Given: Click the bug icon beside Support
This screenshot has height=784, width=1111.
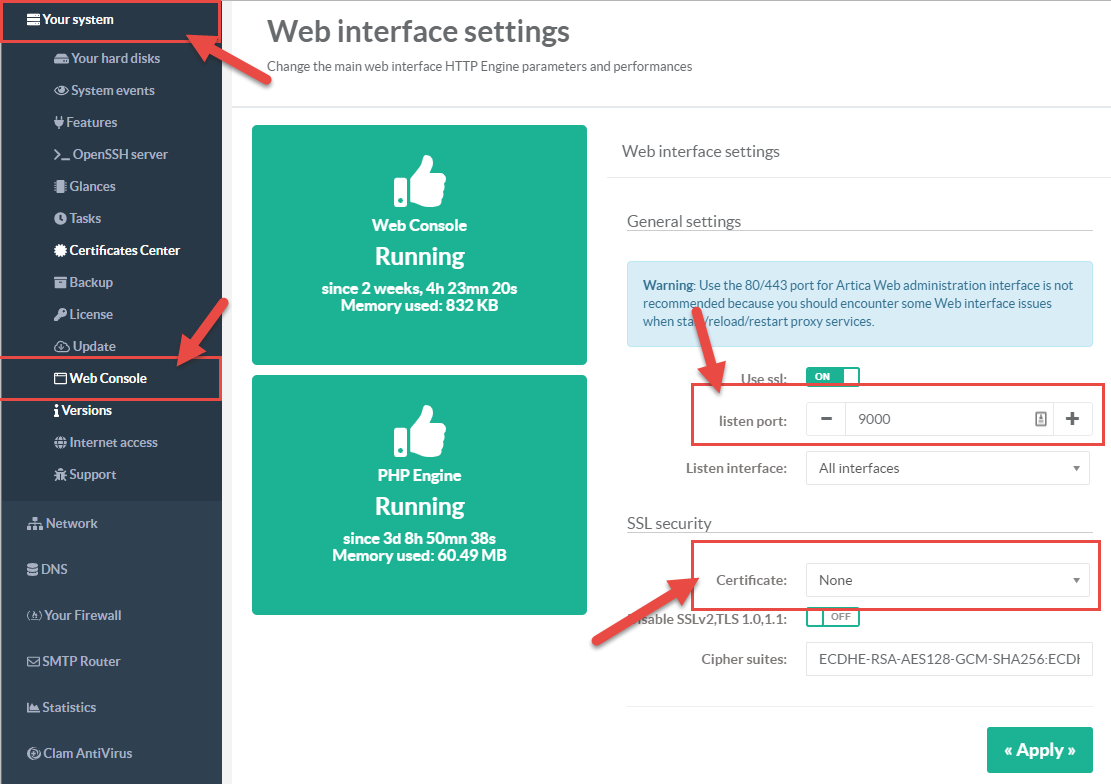Looking at the screenshot, I should coord(60,474).
